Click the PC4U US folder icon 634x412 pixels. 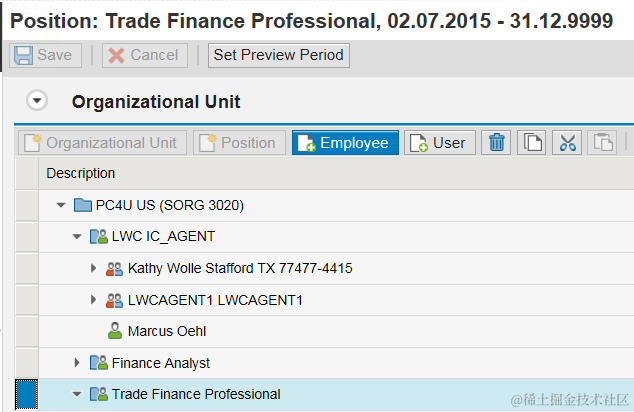coord(83,206)
